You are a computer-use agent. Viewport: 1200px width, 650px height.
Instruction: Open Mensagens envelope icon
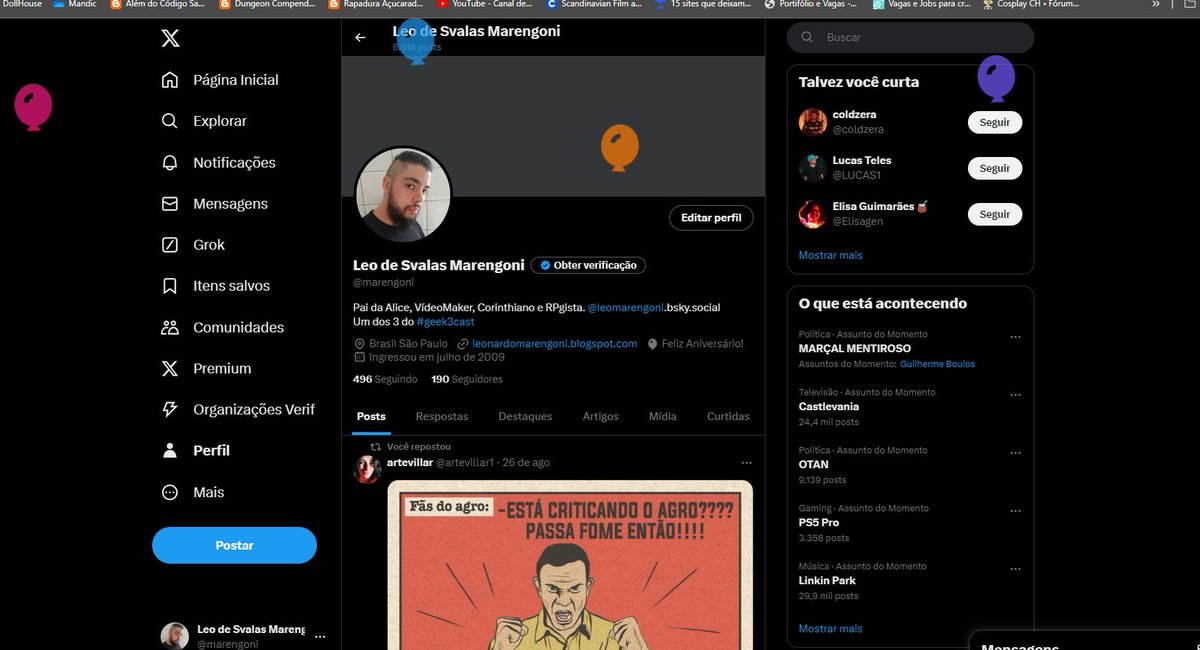(x=170, y=203)
